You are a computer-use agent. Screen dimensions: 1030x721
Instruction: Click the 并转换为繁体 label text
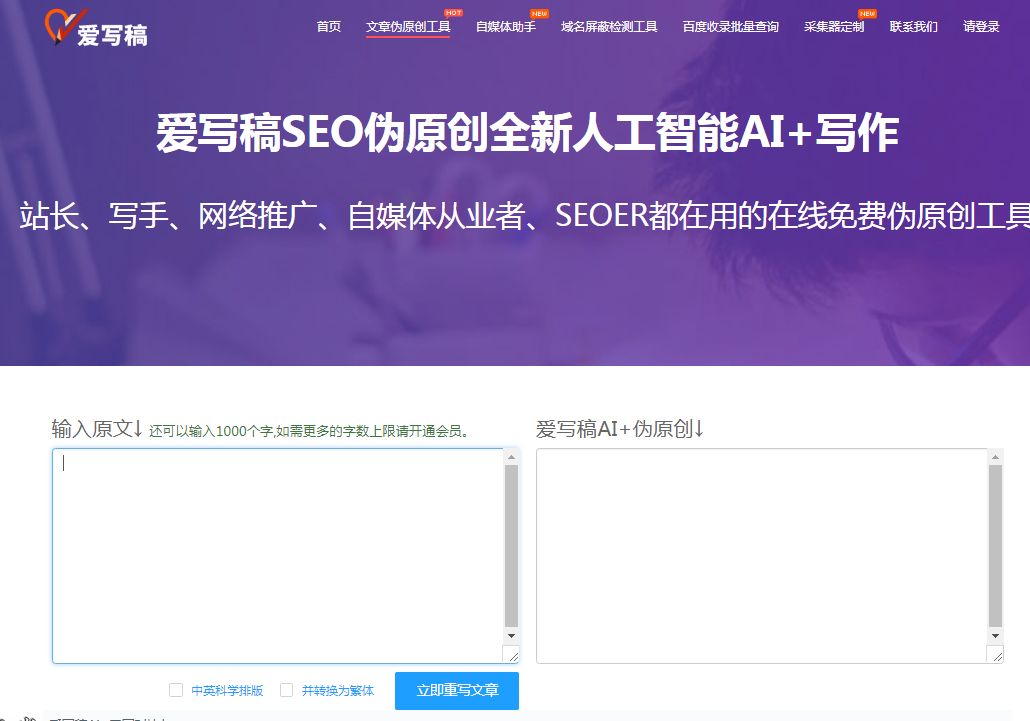point(338,691)
